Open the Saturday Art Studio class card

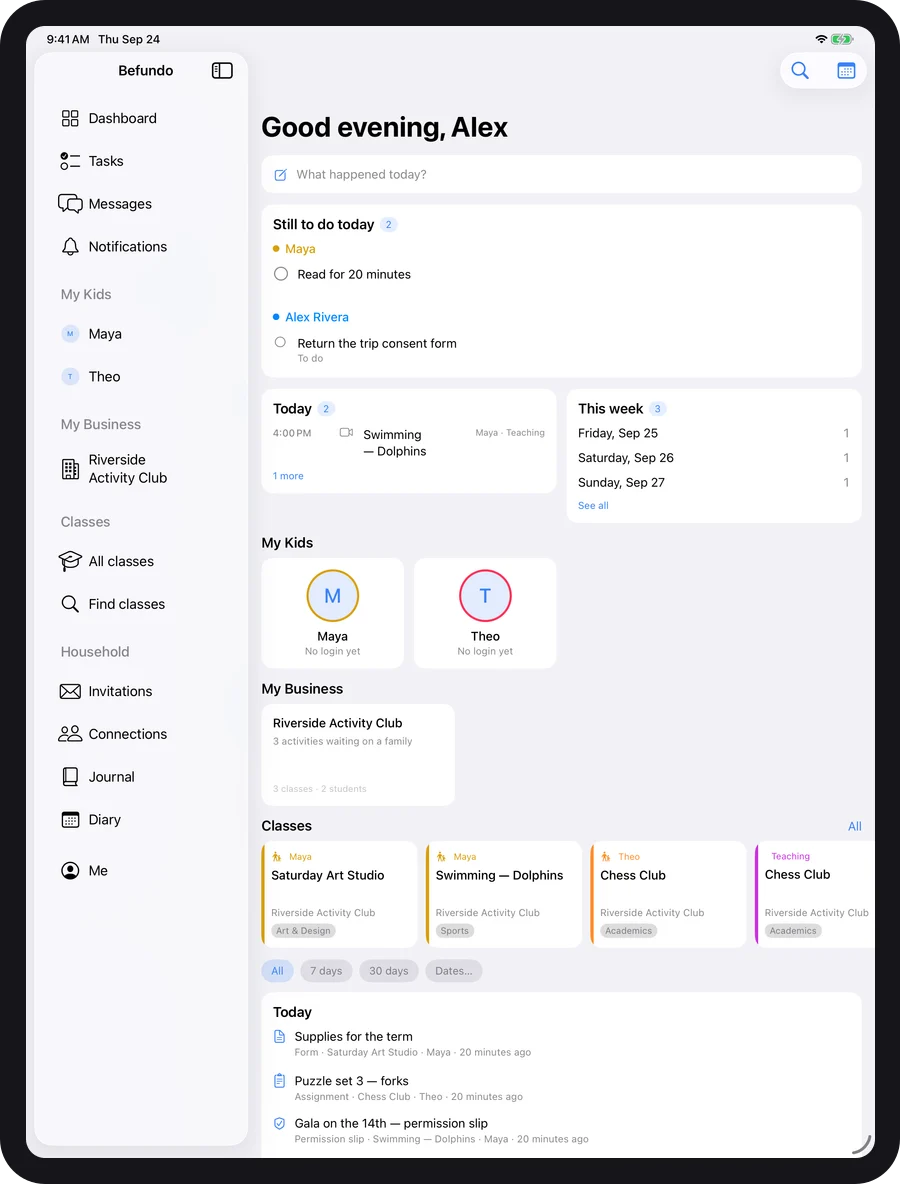pyautogui.click(x=339, y=894)
